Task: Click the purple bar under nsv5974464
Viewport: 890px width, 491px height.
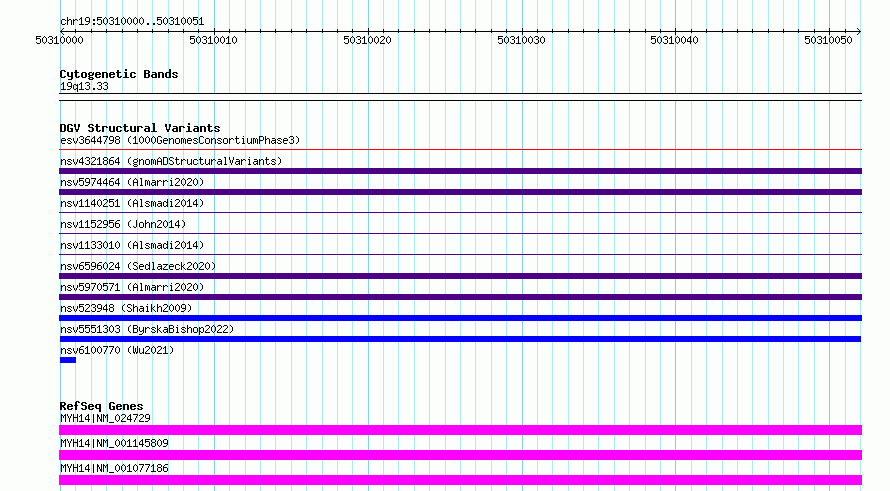Action: [x=460, y=192]
